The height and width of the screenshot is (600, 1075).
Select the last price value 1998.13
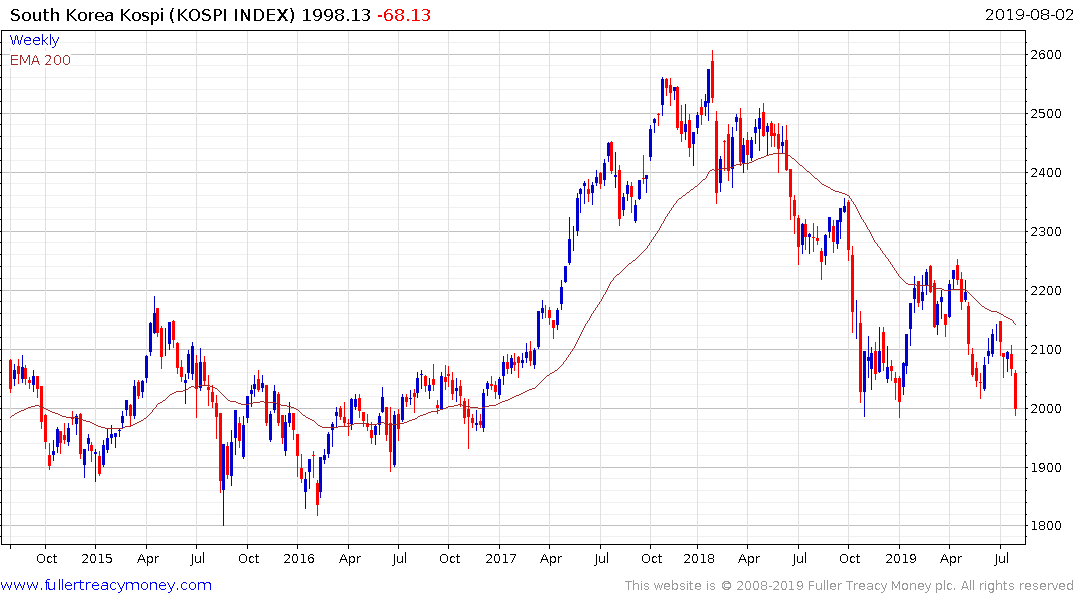click(336, 14)
